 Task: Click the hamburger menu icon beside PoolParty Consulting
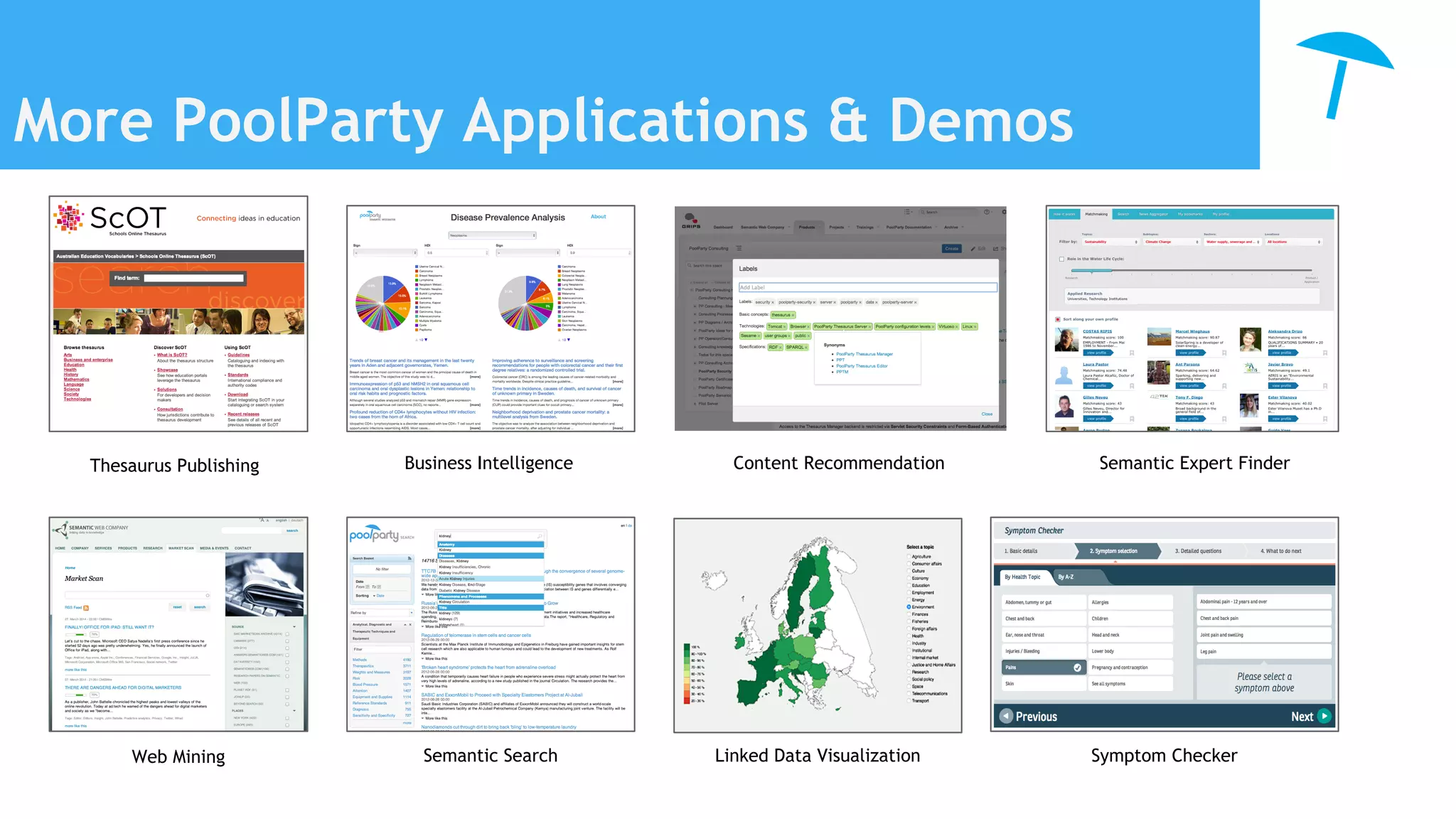739,248
